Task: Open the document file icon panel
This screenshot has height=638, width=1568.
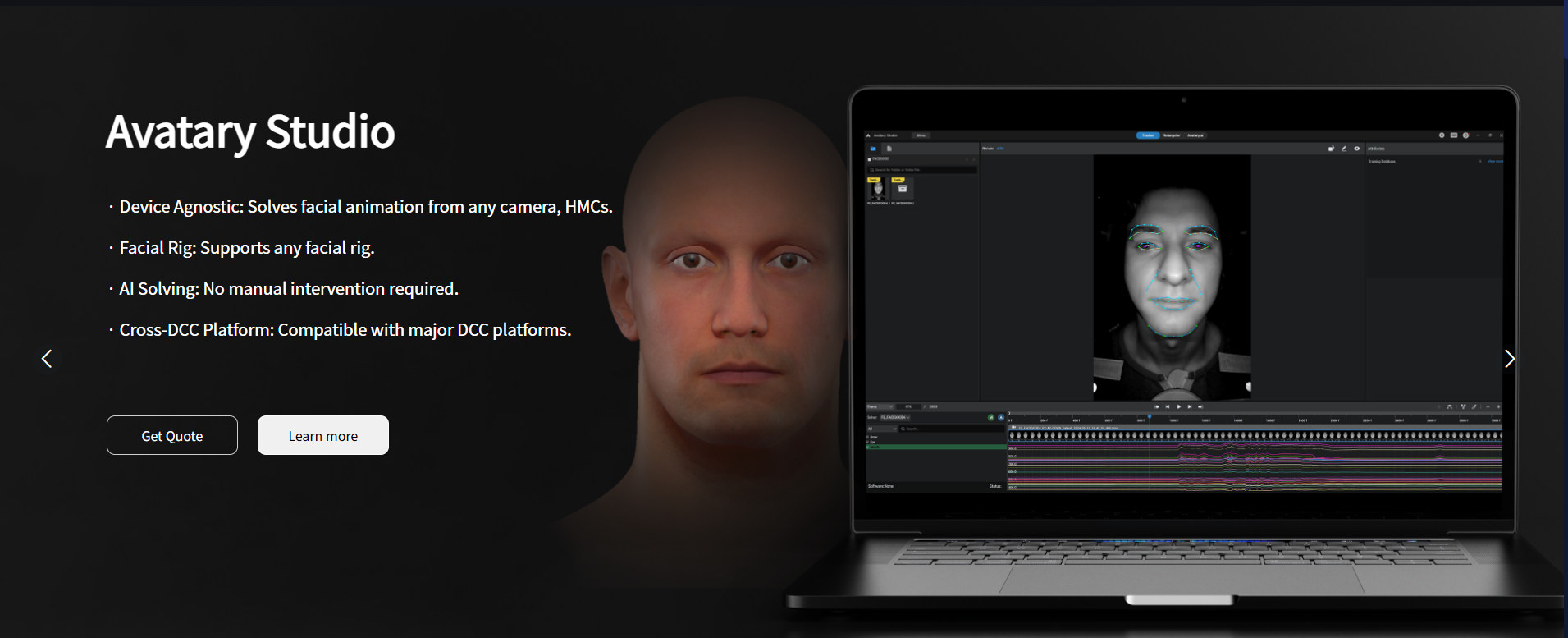Action: pyautogui.click(x=889, y=149)
